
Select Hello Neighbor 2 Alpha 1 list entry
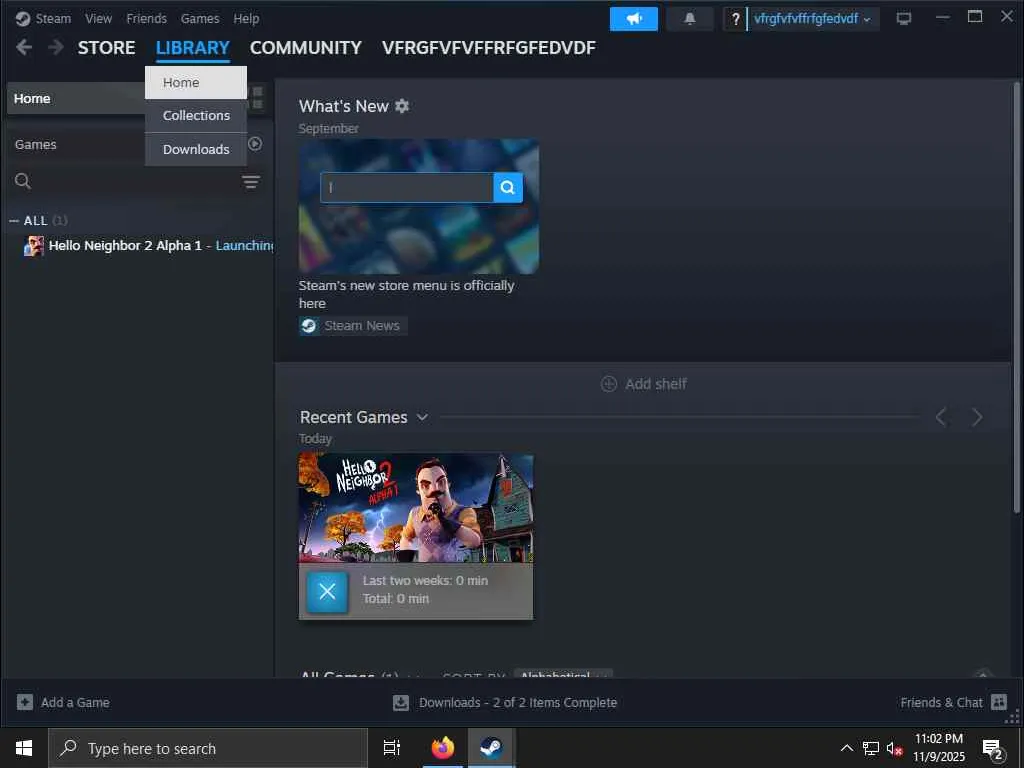pos(149,246)
